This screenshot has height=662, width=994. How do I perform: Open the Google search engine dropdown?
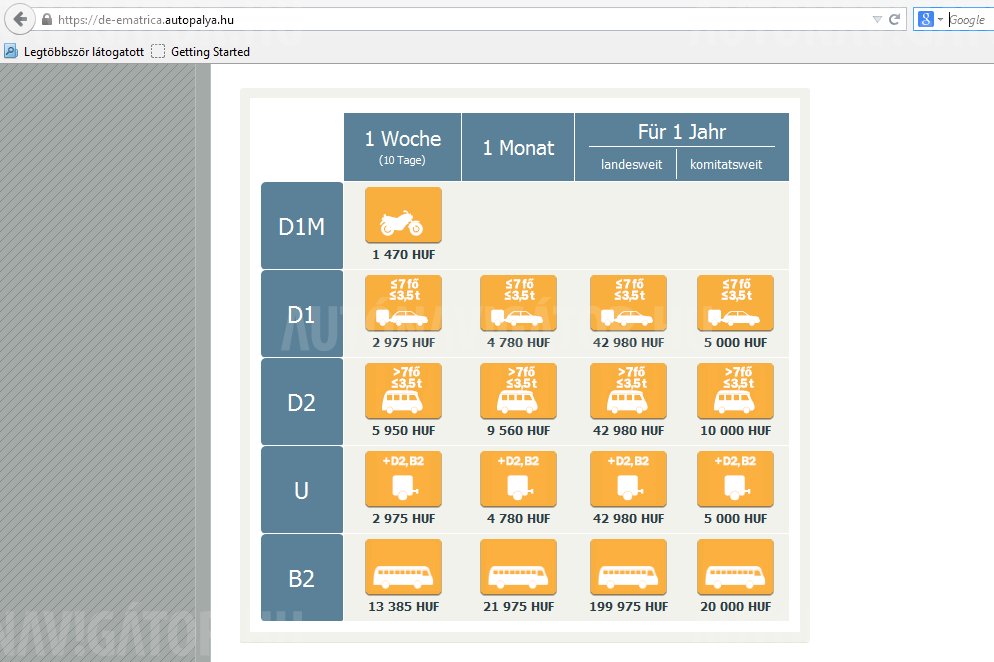point(930,19)
